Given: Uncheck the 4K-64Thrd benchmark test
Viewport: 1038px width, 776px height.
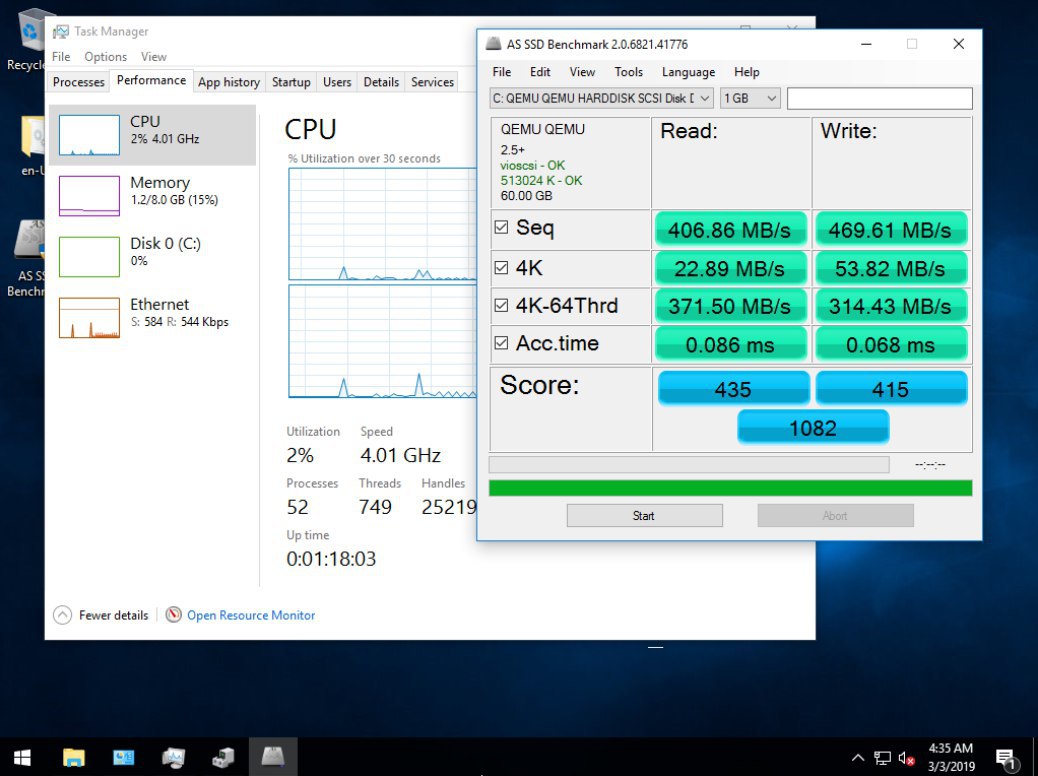Looking at the screenshot, I should (501, 306).
